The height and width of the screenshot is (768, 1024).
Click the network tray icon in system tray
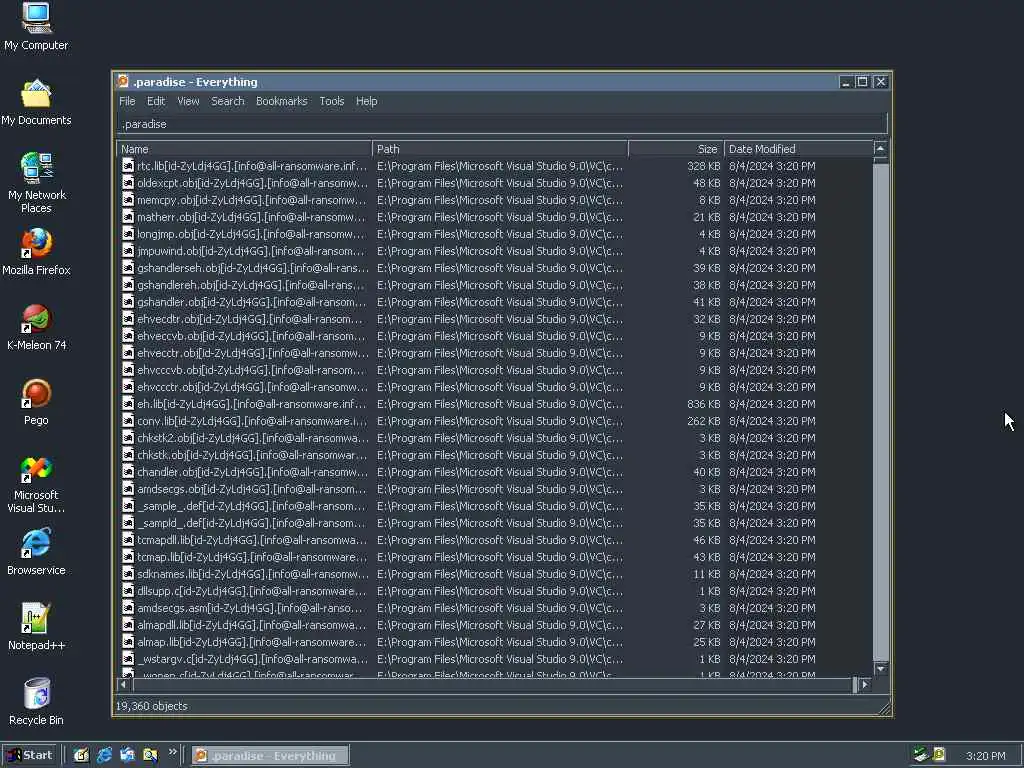pos(921,754)
